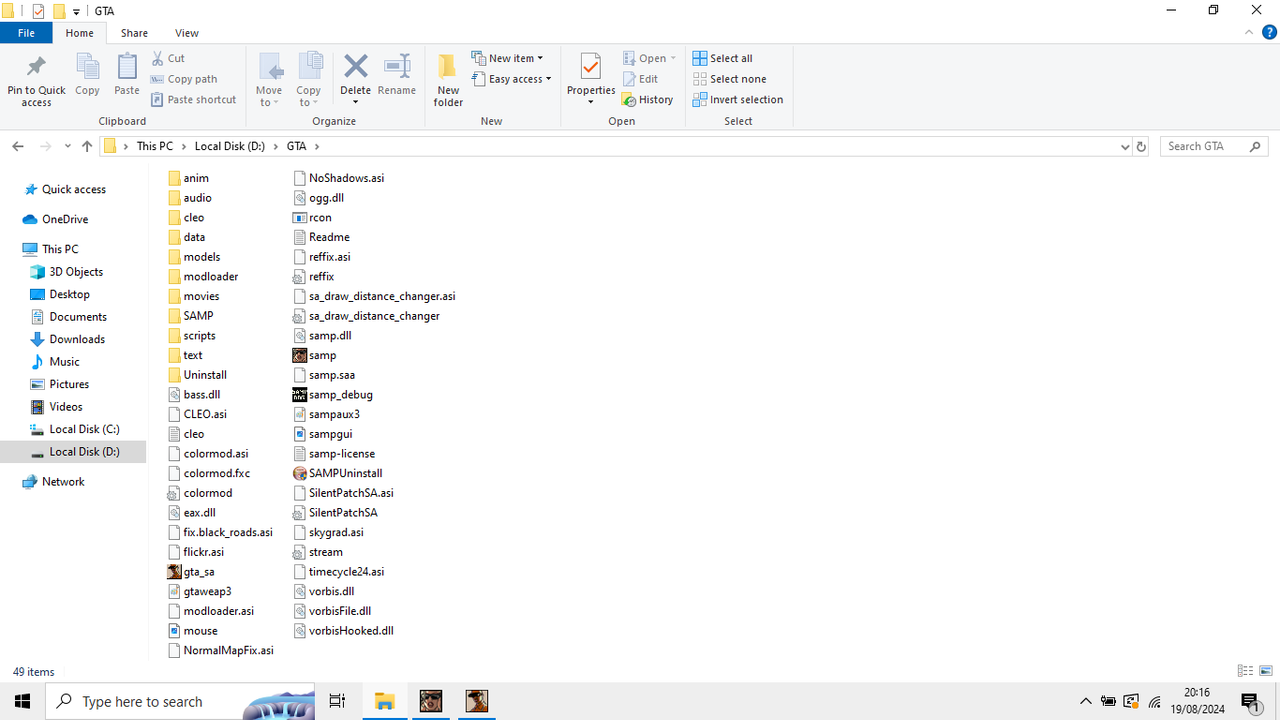Click Copy path in ribbon
Screen dimensions: 1280x720
click(x=184, y=79)
